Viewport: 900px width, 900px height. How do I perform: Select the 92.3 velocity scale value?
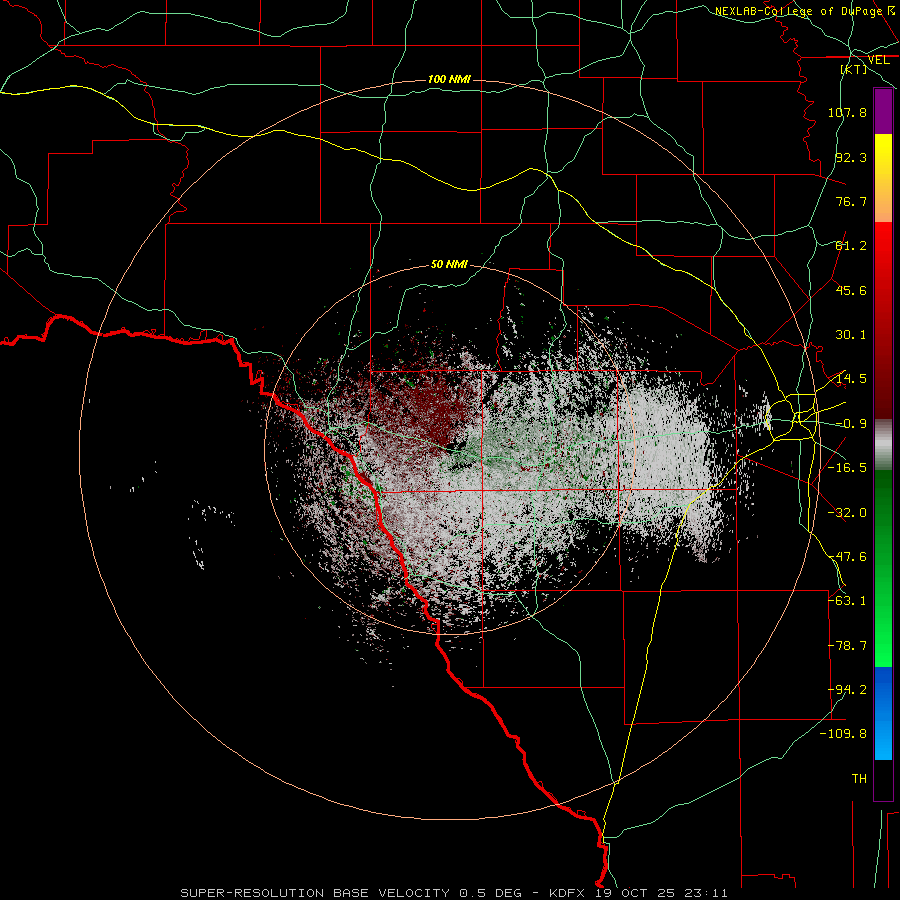click(x=851, y=157)
